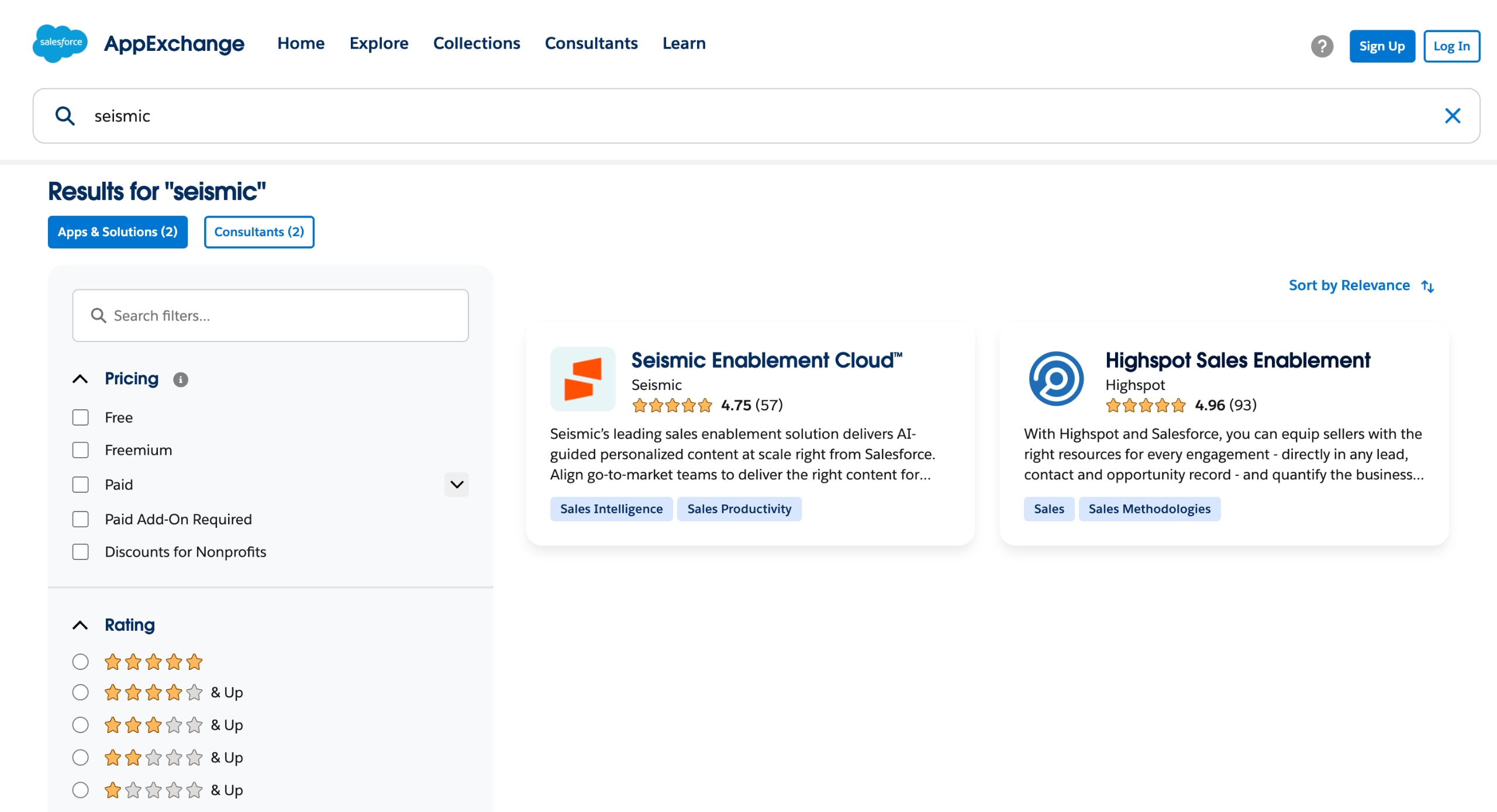Collapse the Pricing filter section
This screenshot has height=812, width=1497.
click(x=80, y=379)
